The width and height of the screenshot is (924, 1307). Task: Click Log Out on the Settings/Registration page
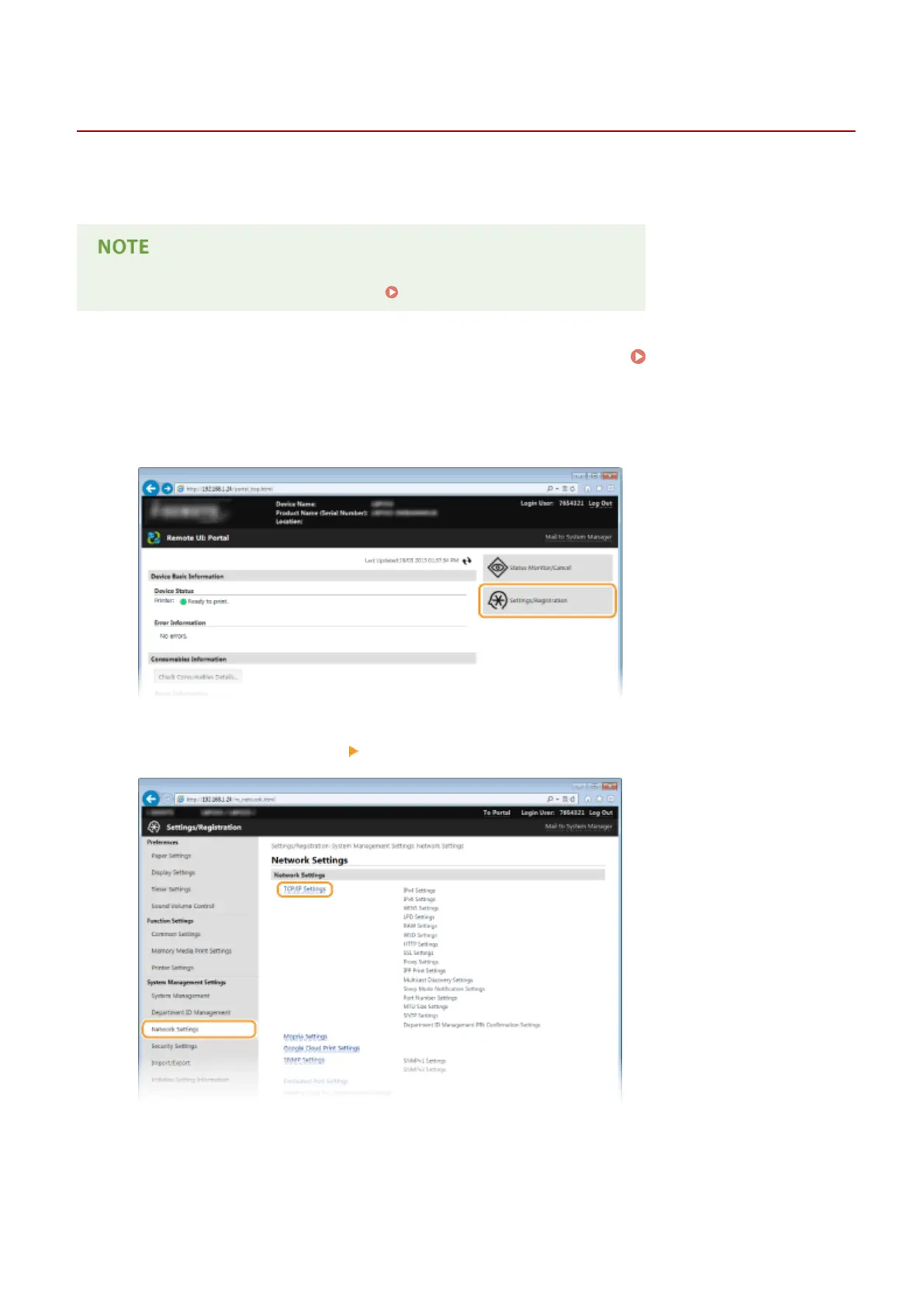(x=600, y=813)
